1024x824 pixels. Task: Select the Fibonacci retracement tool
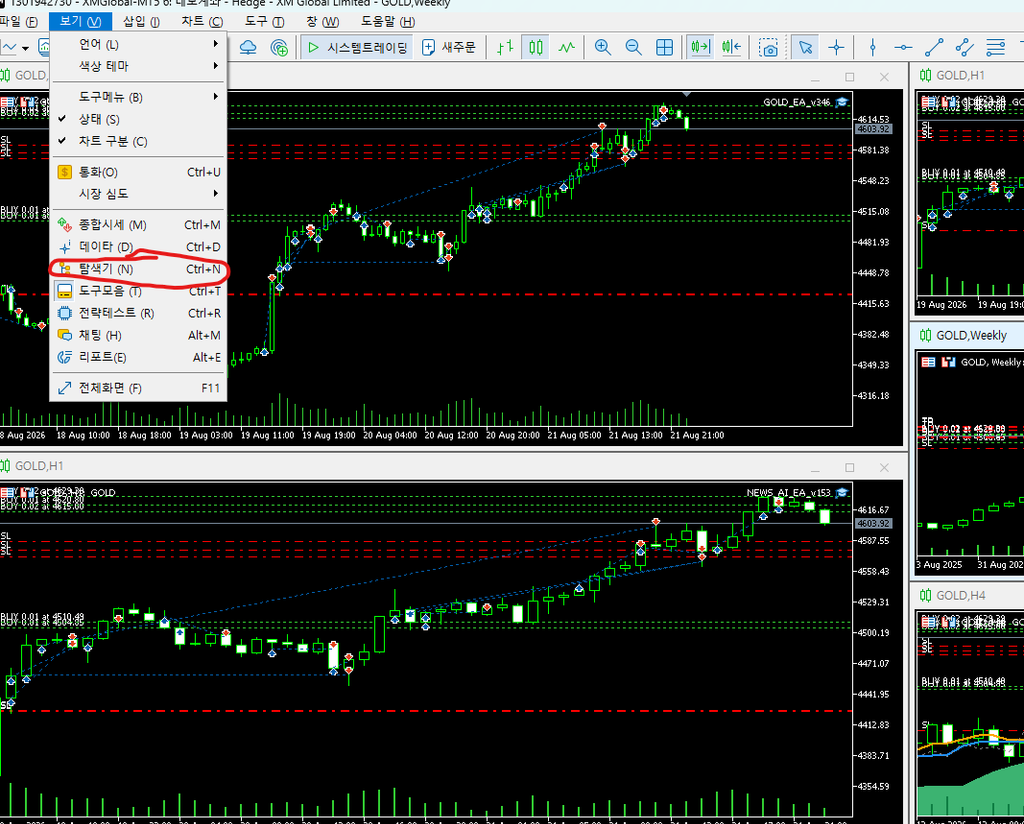click(995, 47)
